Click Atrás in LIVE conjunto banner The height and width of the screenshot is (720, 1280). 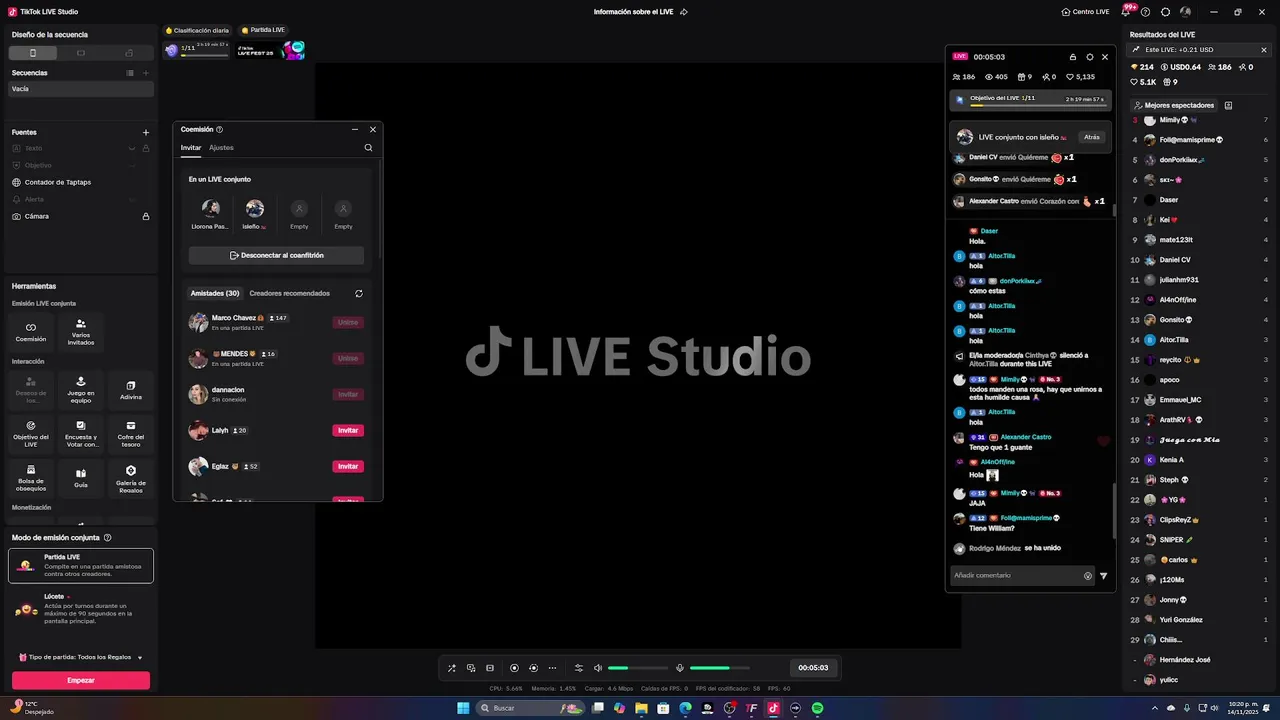coord(1092,137)
